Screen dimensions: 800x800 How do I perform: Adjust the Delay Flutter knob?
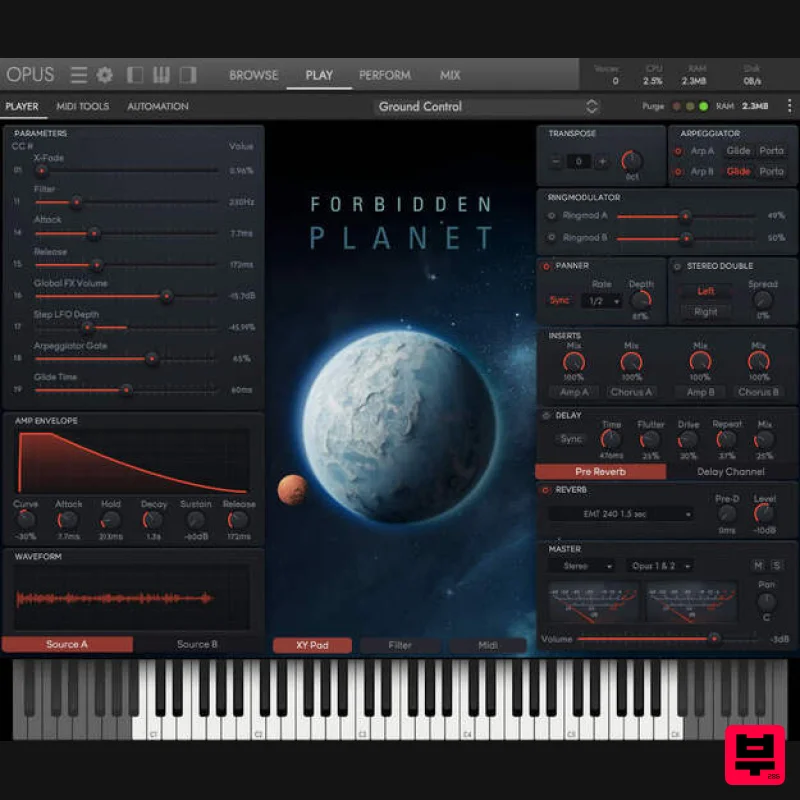(x=650, y=439)
